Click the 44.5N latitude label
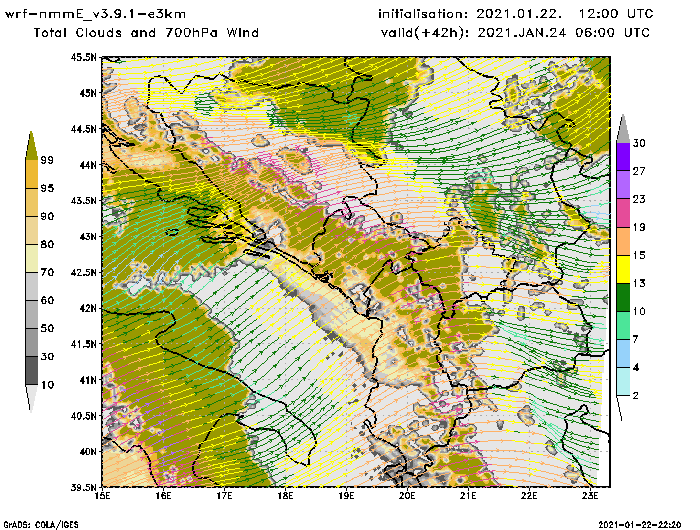700x530 pixels. point(83,129)
